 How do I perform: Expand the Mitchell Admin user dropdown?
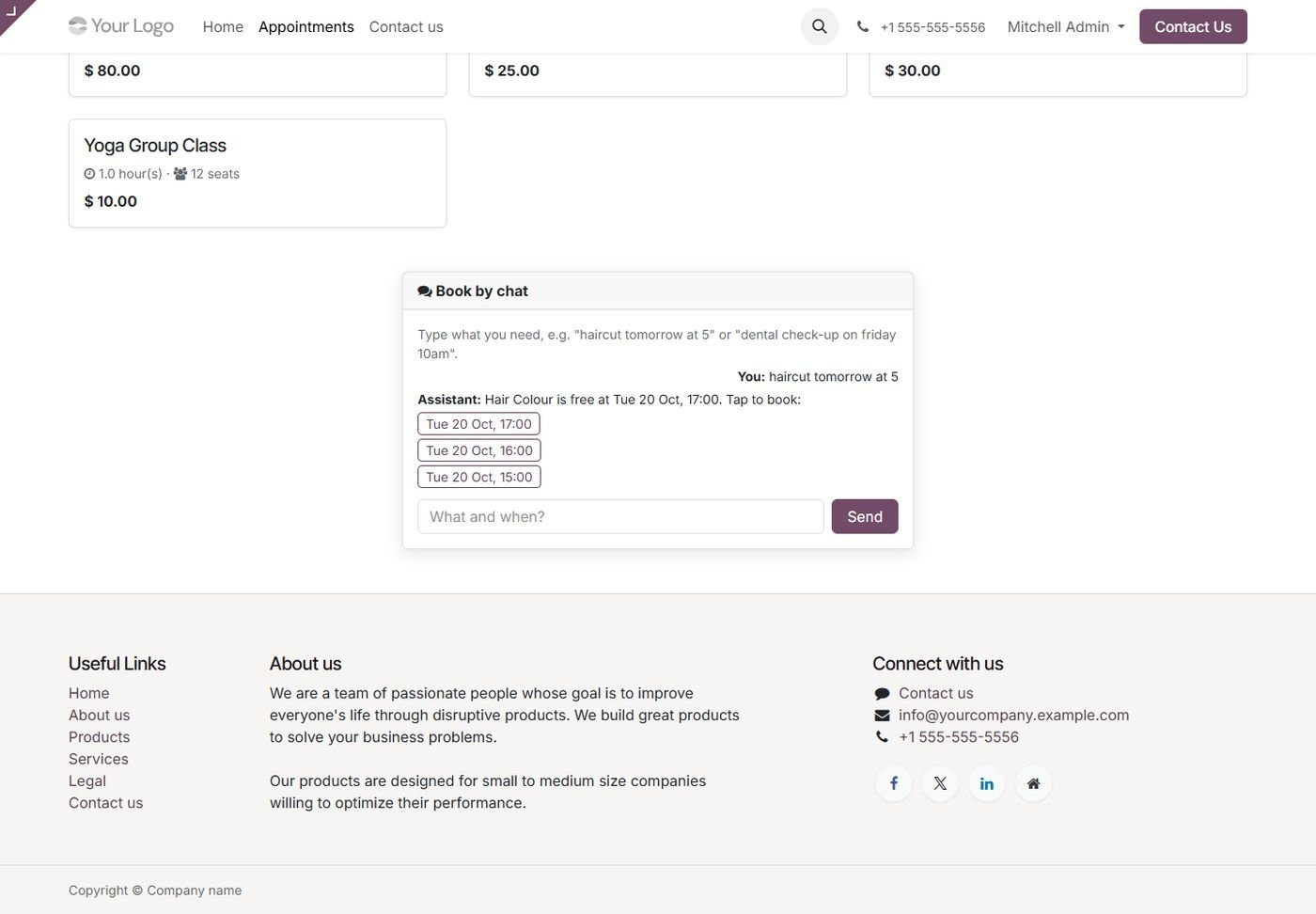pos(1066,27)
